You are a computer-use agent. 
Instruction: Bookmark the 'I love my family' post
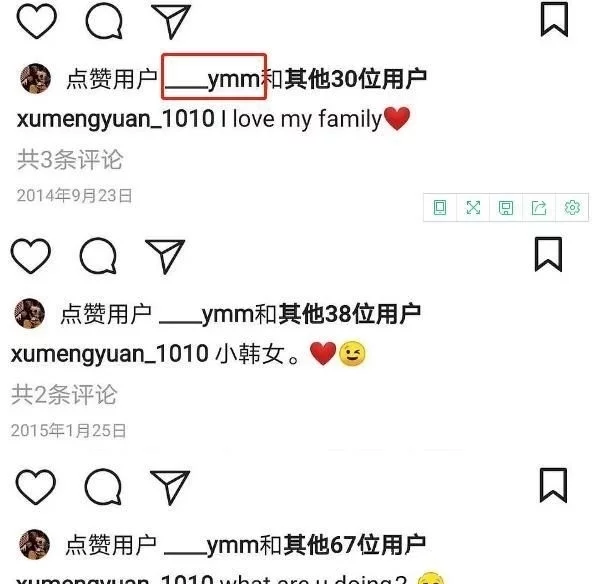(554, 19)
